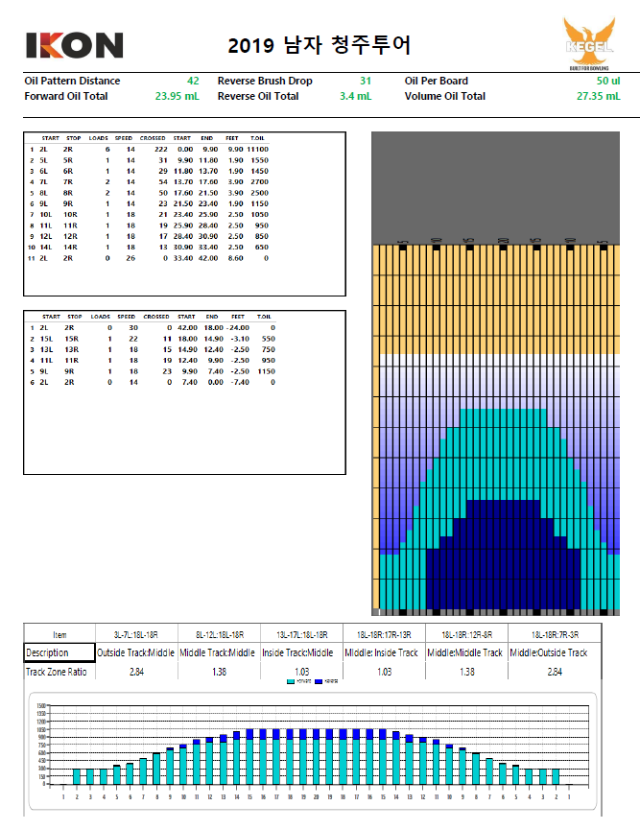Select the 15L start board in reverse table
This screenshot has width=640, height=829.
tap(46, 338)
